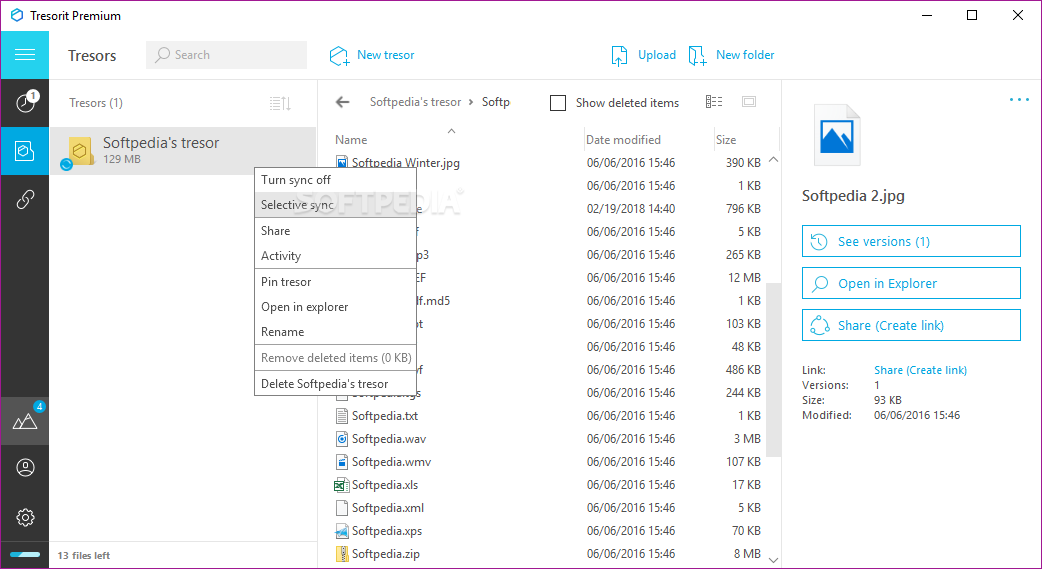Click the sort tresors icon
The image size is (1042, 569).
[280, 103]
